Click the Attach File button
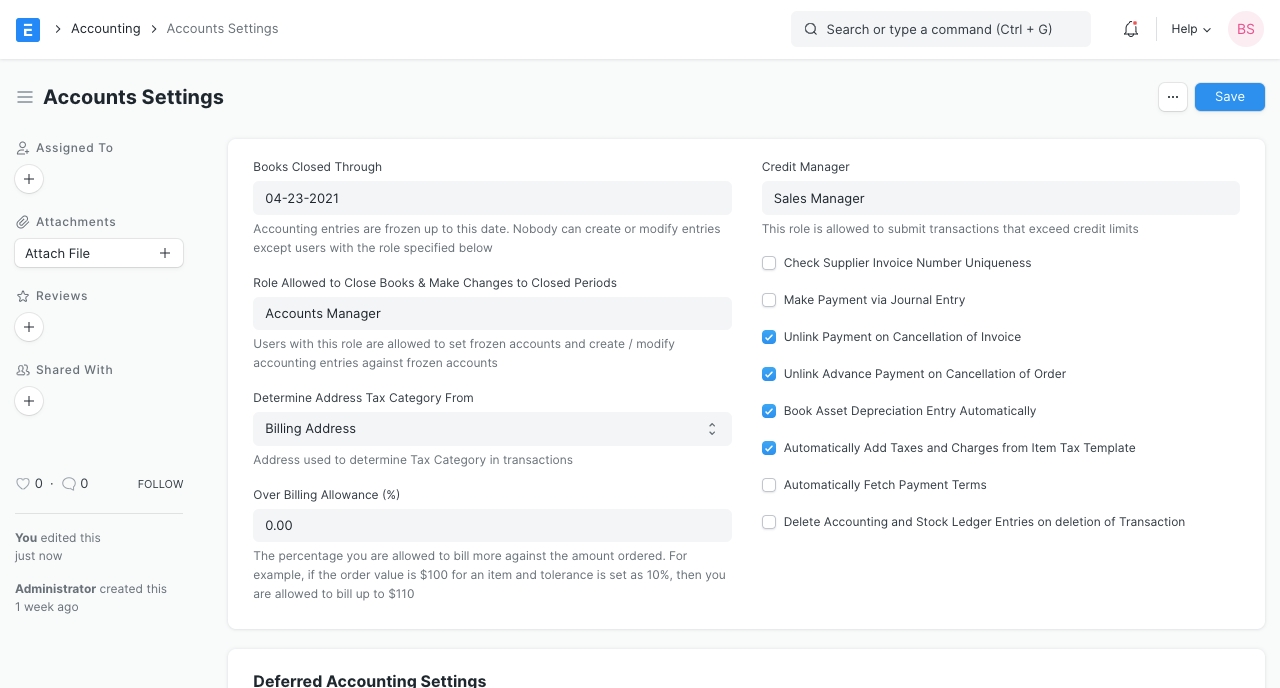Viewport: 1280px width, 688px height. coord(99,253)
